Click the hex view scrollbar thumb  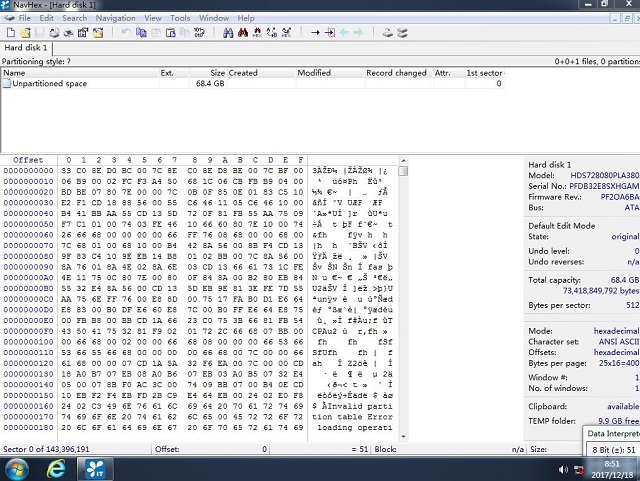tap(403, 171)
